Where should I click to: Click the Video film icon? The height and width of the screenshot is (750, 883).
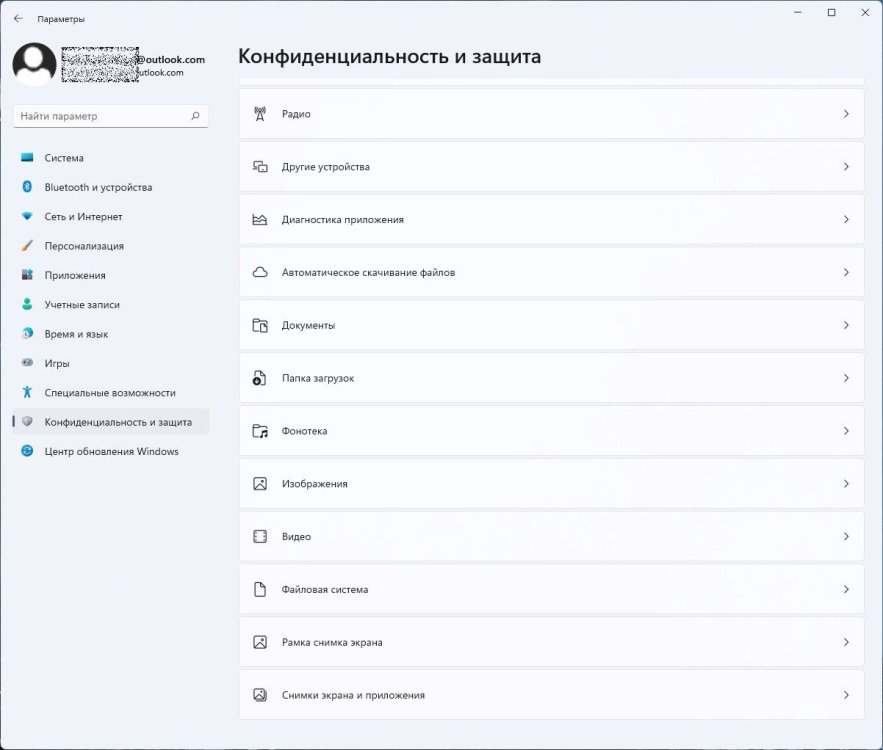tap(260, 537)
